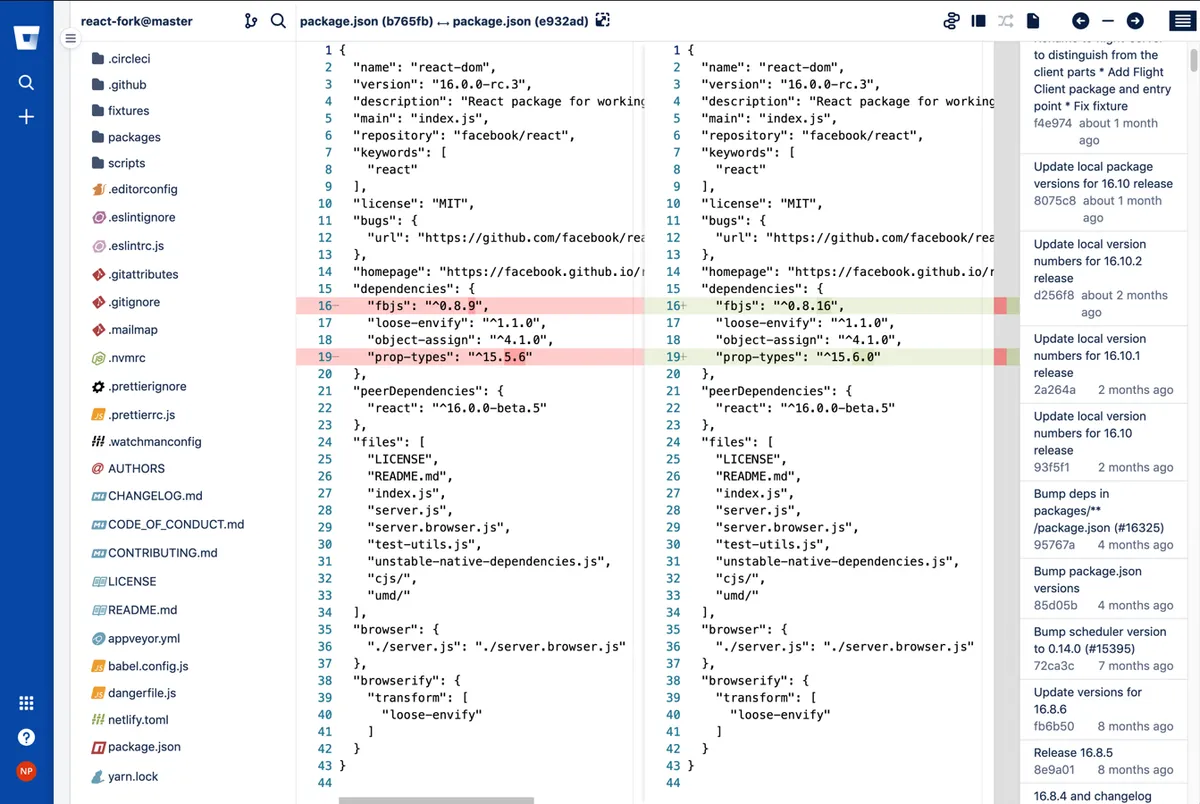Open the app switcher grid icon
The width and height of the screenshot is (1200, 804).
click(x=26, y=703)
